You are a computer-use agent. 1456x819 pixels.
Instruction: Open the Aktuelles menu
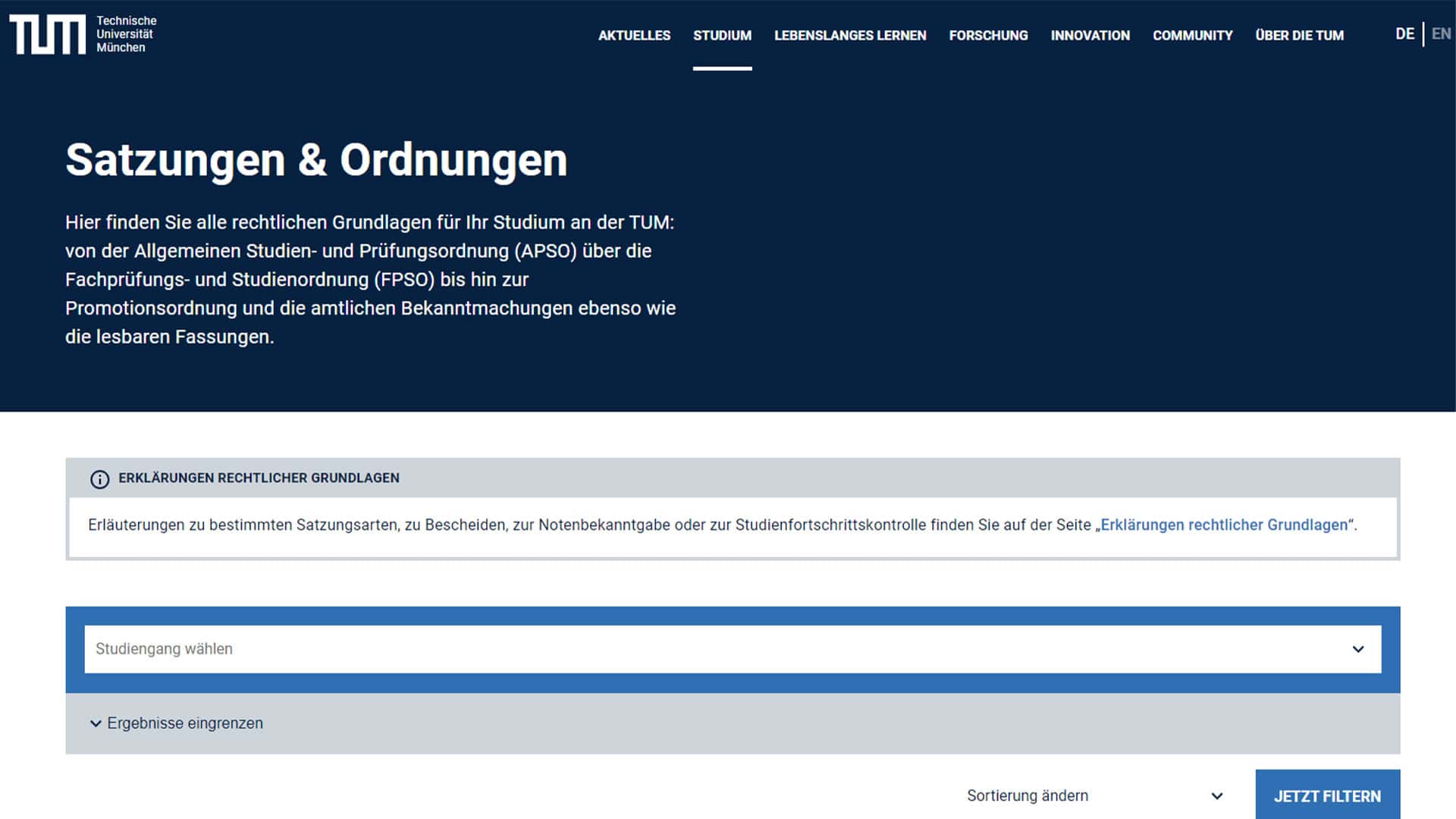pos(634,36)
